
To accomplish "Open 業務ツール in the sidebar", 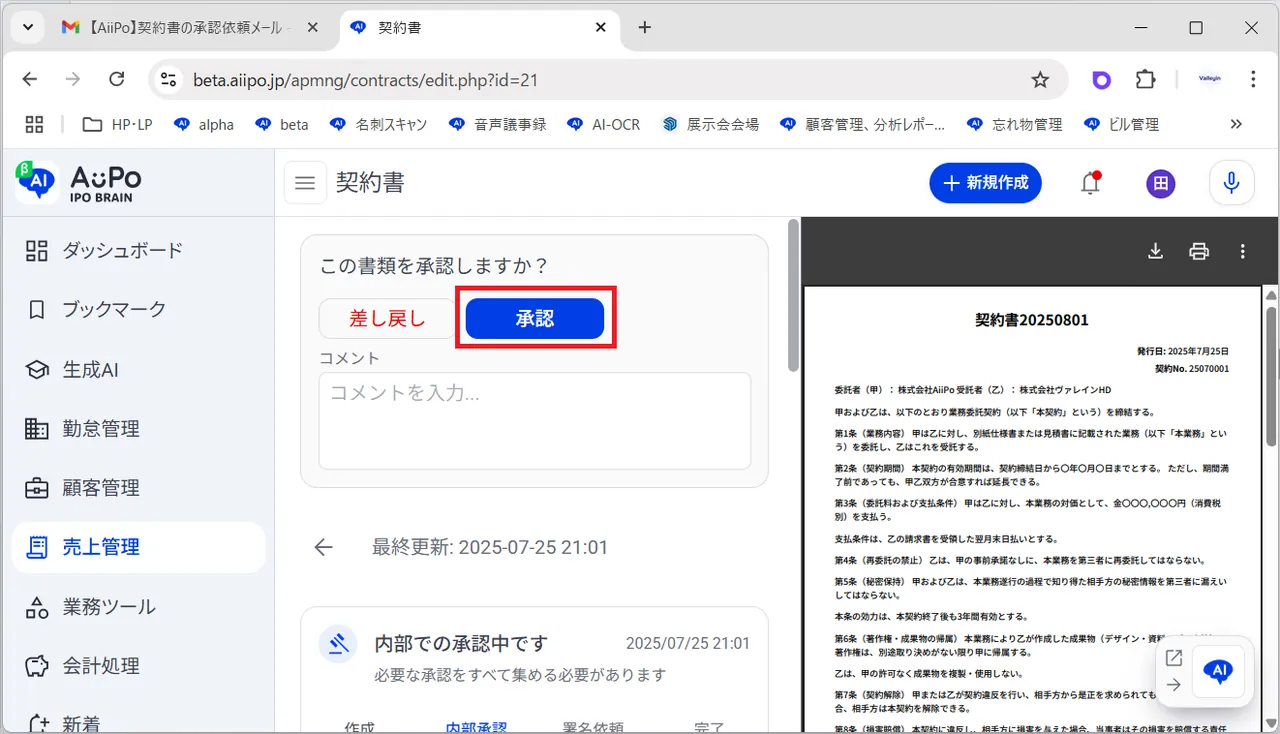I will coord(138,607).
